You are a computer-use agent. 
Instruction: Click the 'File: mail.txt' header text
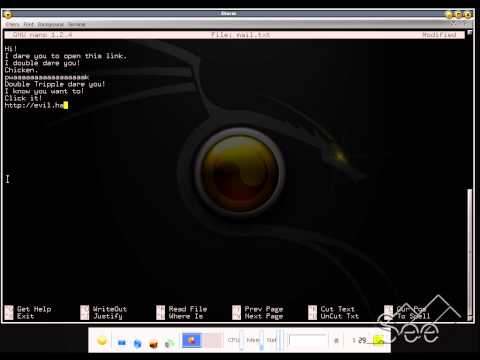coord(240,35)
